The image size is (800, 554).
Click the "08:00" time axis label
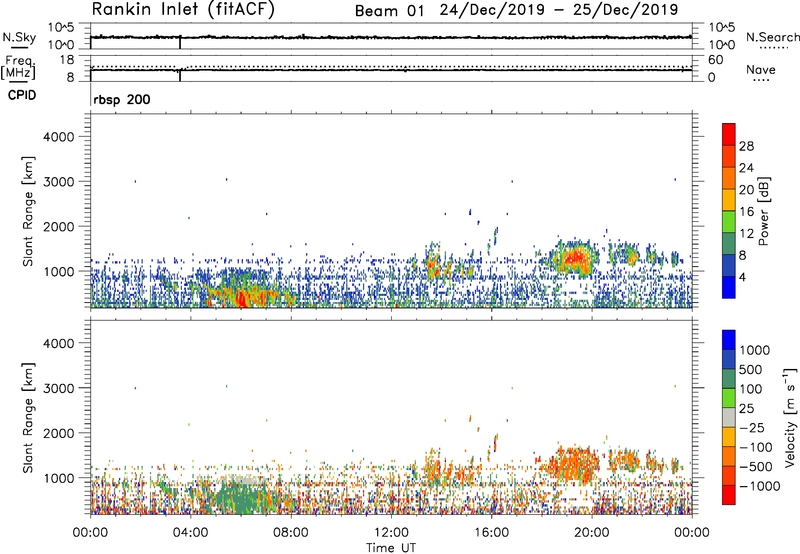pos(291,533)
